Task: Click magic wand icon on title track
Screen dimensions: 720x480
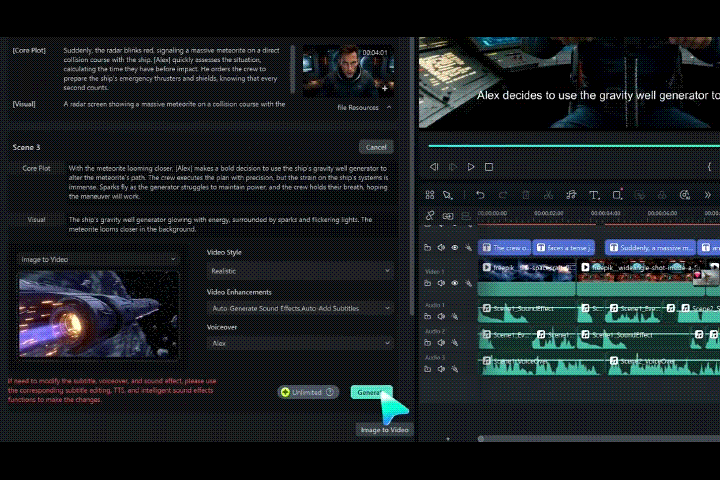Action: click(468, 248)
